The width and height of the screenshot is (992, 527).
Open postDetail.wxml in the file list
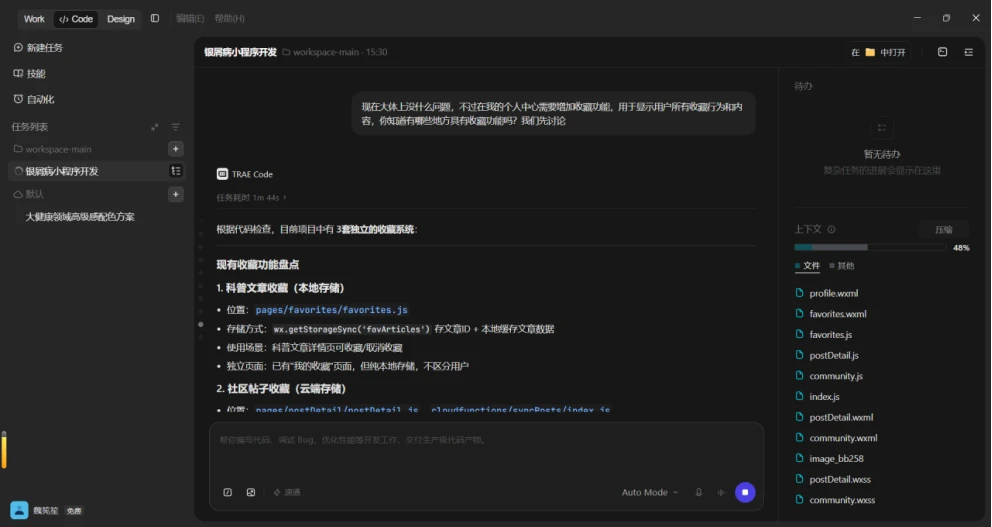point(841,418)
